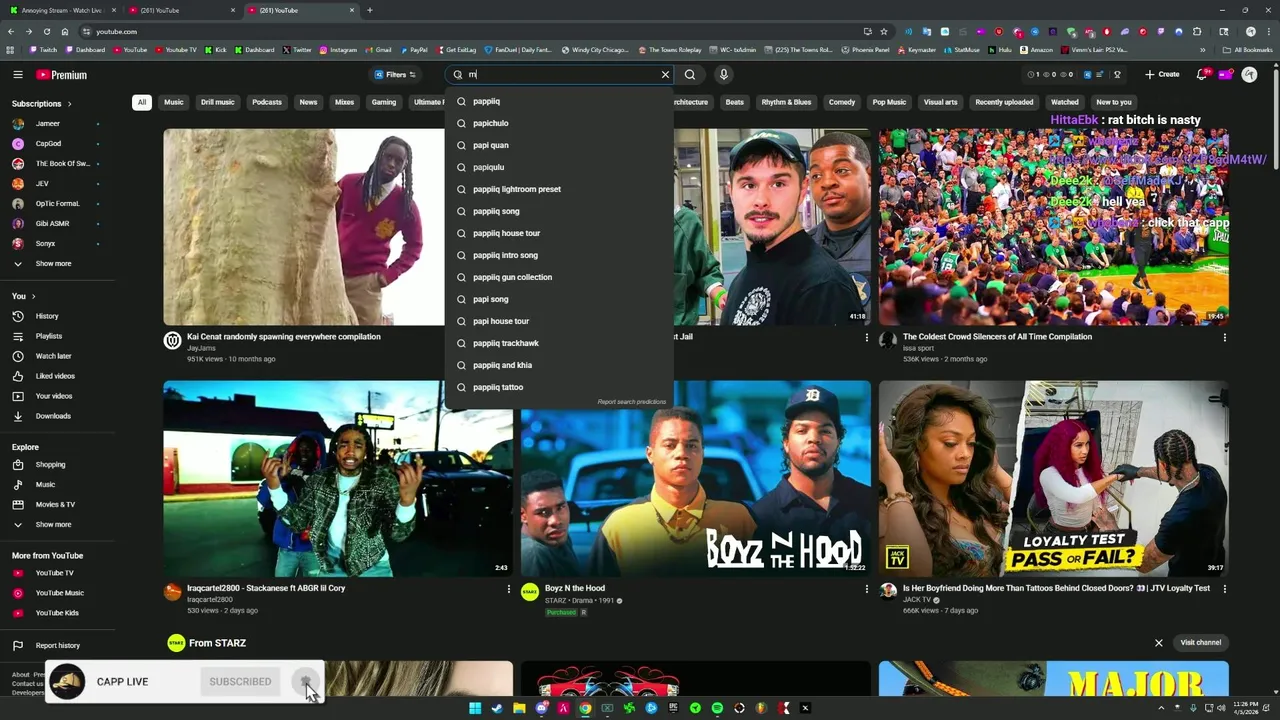Go to YouTube Premium home logo

coord(61,75)
